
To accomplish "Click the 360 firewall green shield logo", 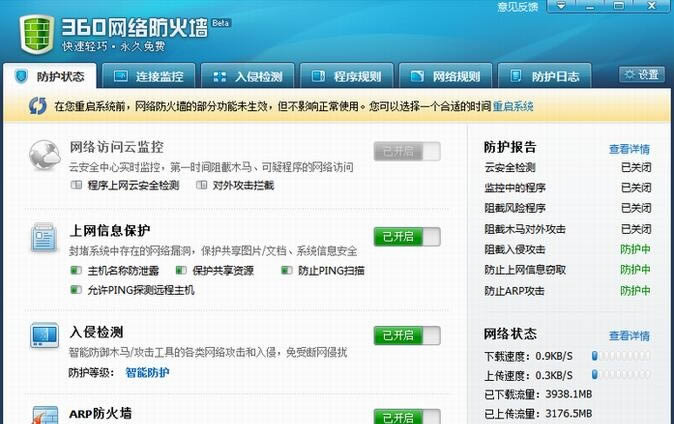I will [x=35, y=32].
